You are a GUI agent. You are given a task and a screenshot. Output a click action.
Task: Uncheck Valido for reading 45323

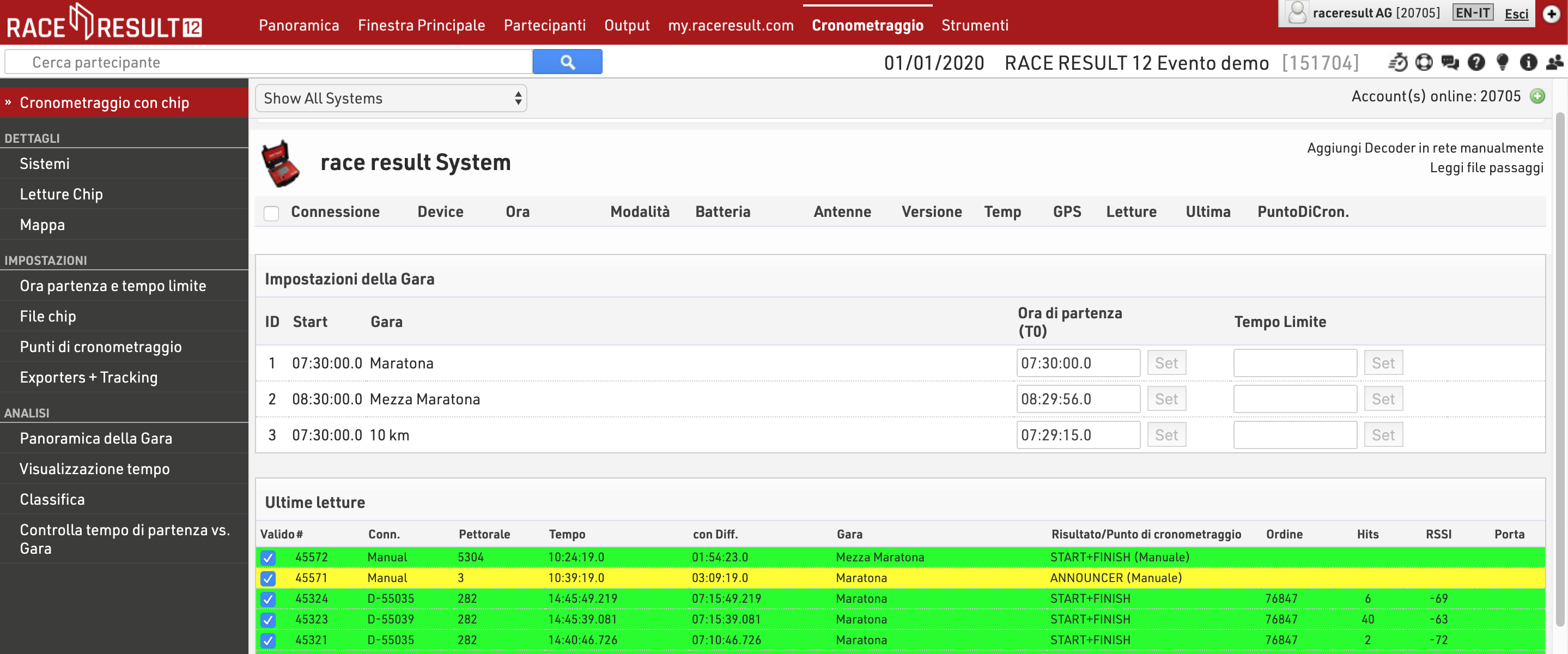pos(268,619)
